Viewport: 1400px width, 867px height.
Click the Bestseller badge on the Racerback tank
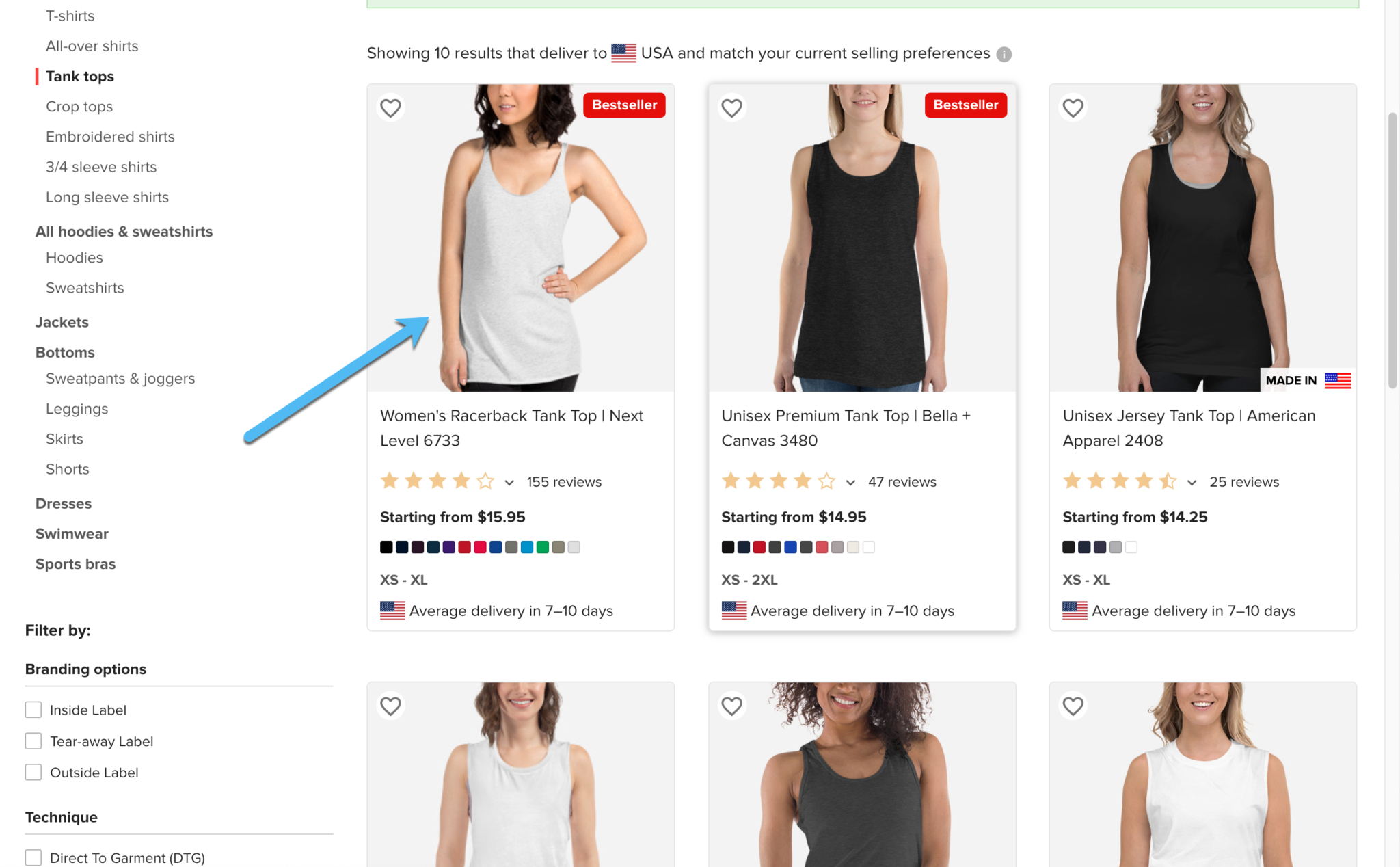click(x=623, y=105)
